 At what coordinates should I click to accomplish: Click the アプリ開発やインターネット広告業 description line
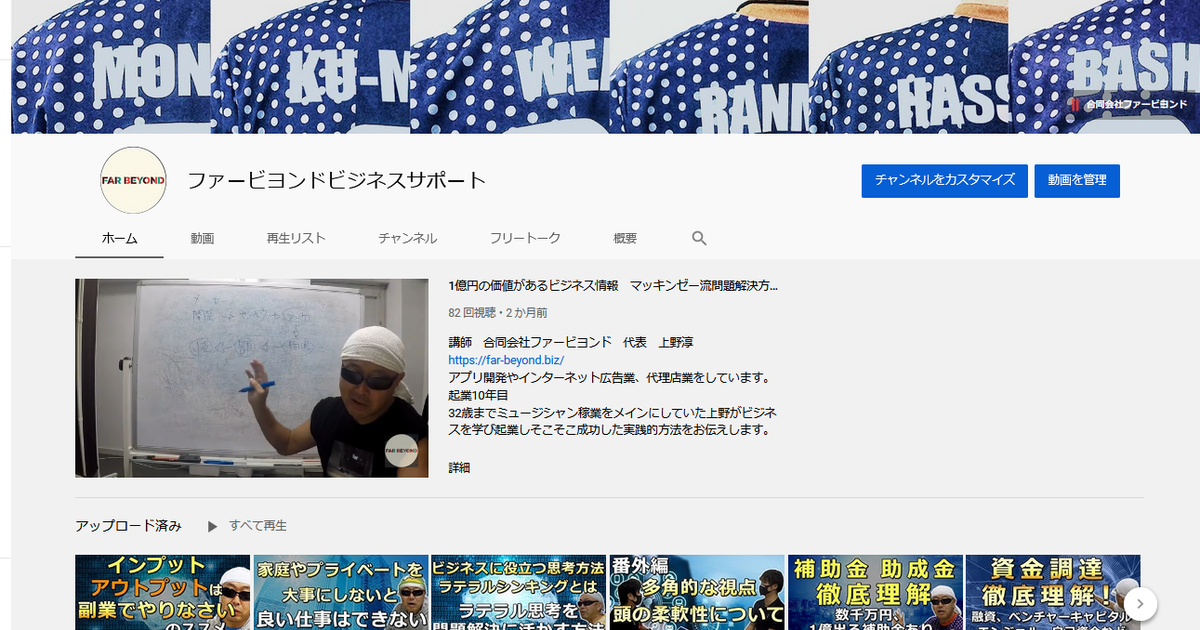tap(609, 377)
